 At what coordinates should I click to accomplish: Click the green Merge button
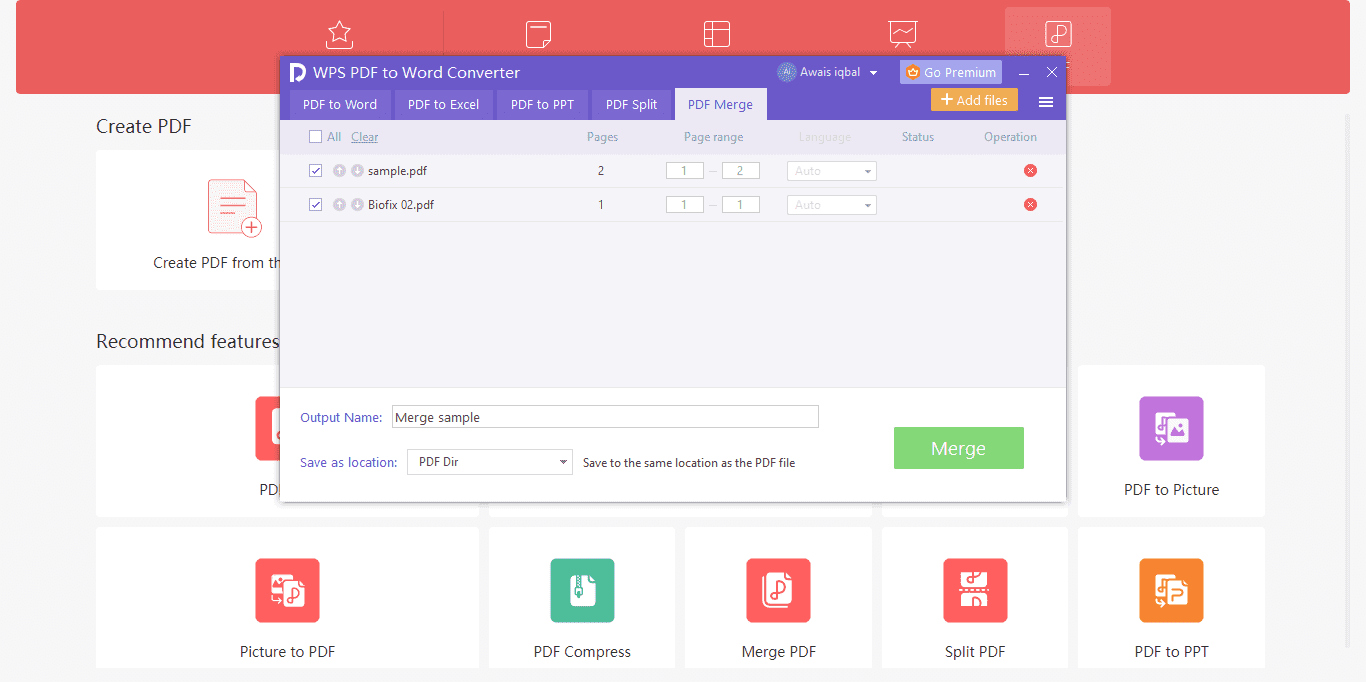pyautogui.click(x=959, y=448)
